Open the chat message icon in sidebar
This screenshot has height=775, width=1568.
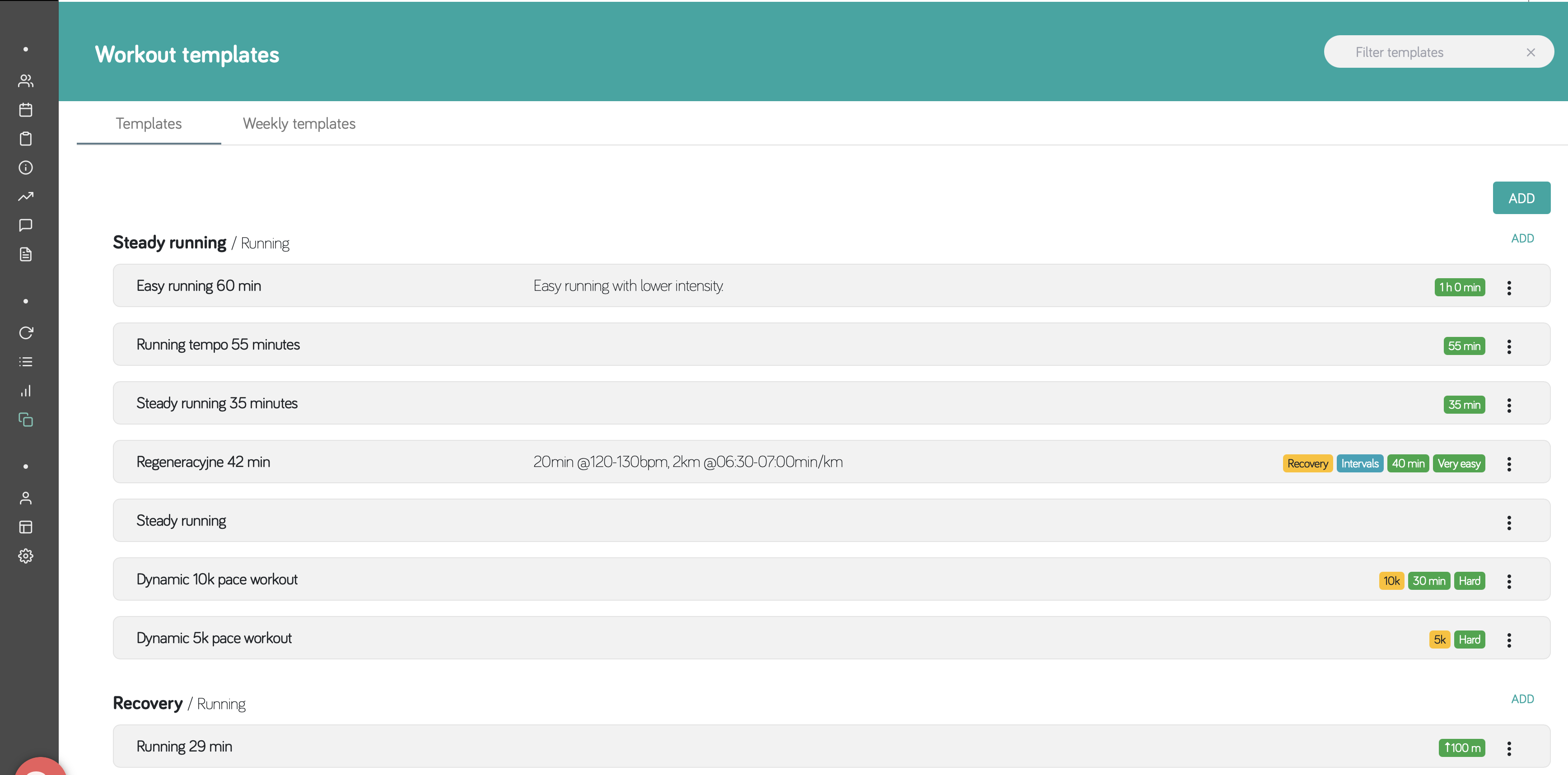click(26, 225)
